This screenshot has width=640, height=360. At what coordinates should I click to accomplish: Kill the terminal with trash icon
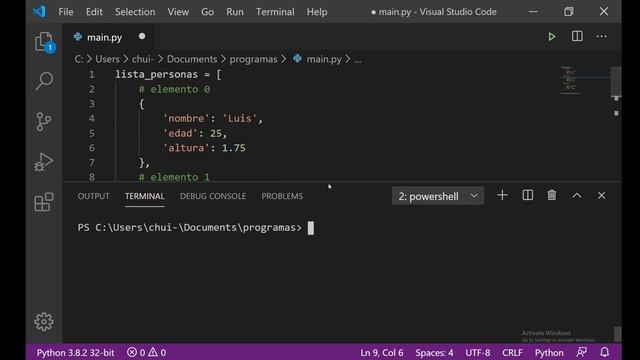pyautogui.click(x=551, y=196)
